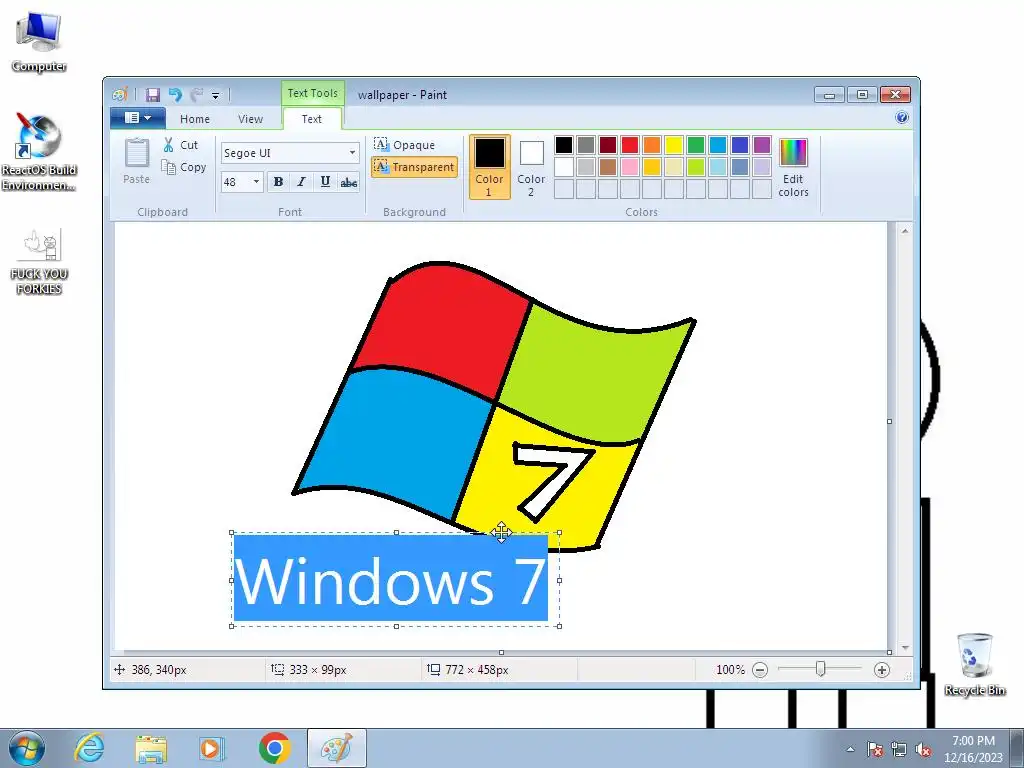Screen dimensions: 1024x768
Task: Click the Paste clipboard button
Action: (x=136, y=161)
